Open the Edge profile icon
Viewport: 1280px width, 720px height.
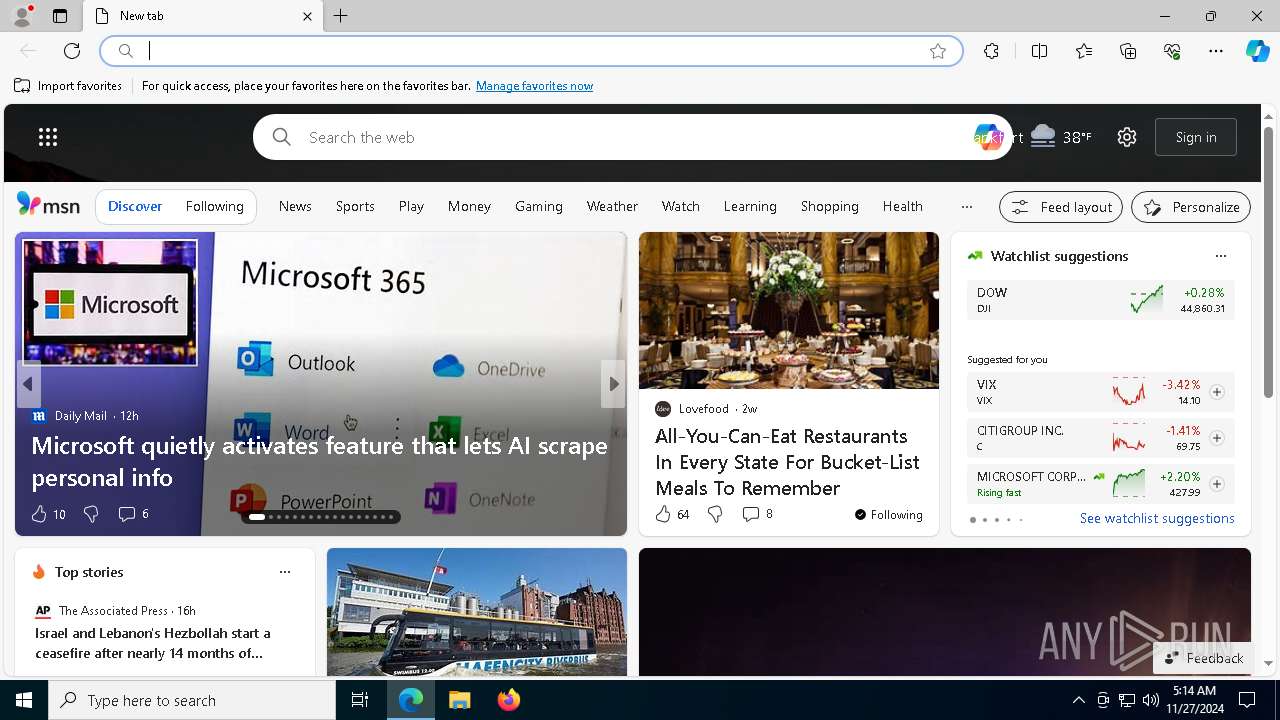(21, 16)
